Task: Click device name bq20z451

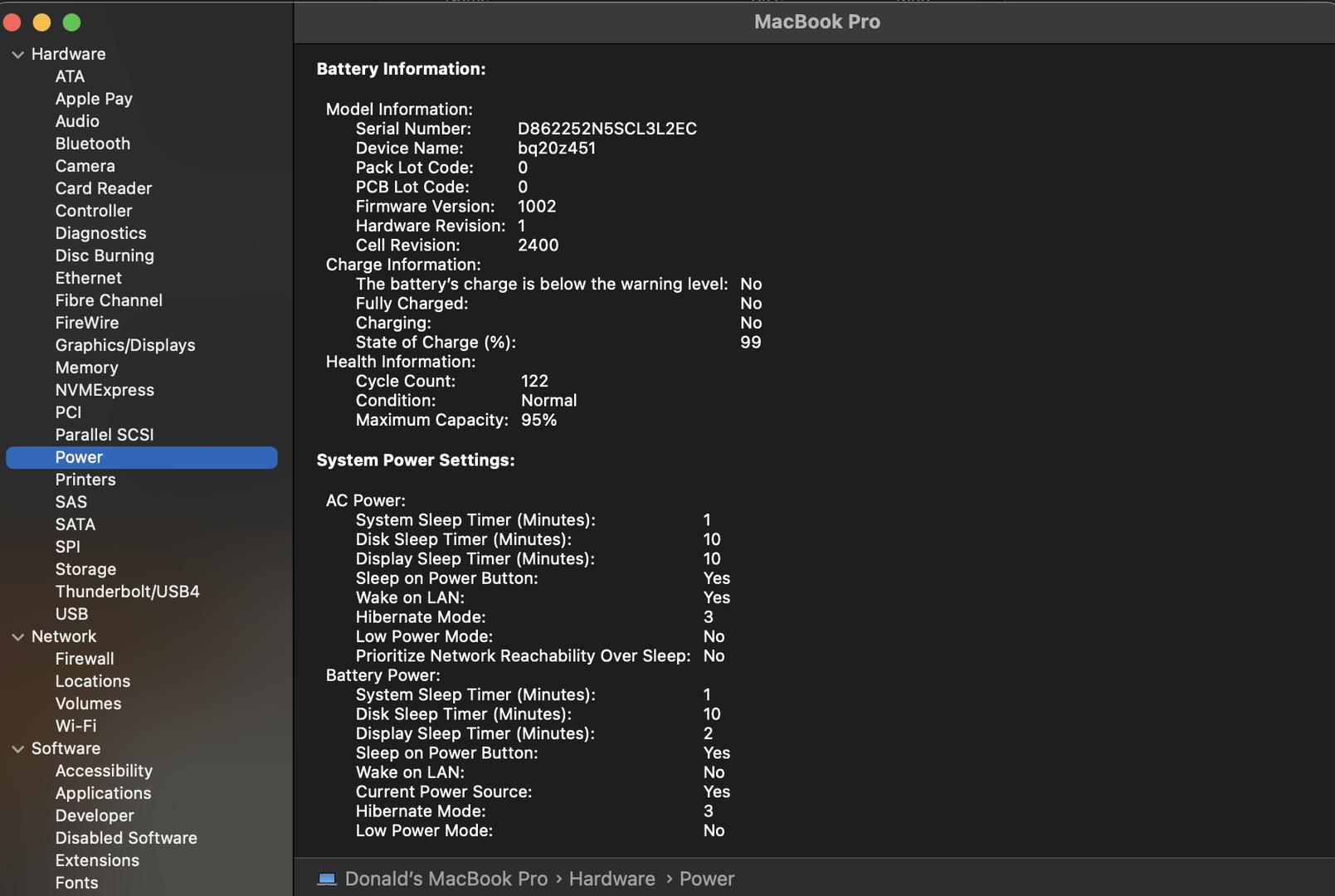Action: [557, 148]
